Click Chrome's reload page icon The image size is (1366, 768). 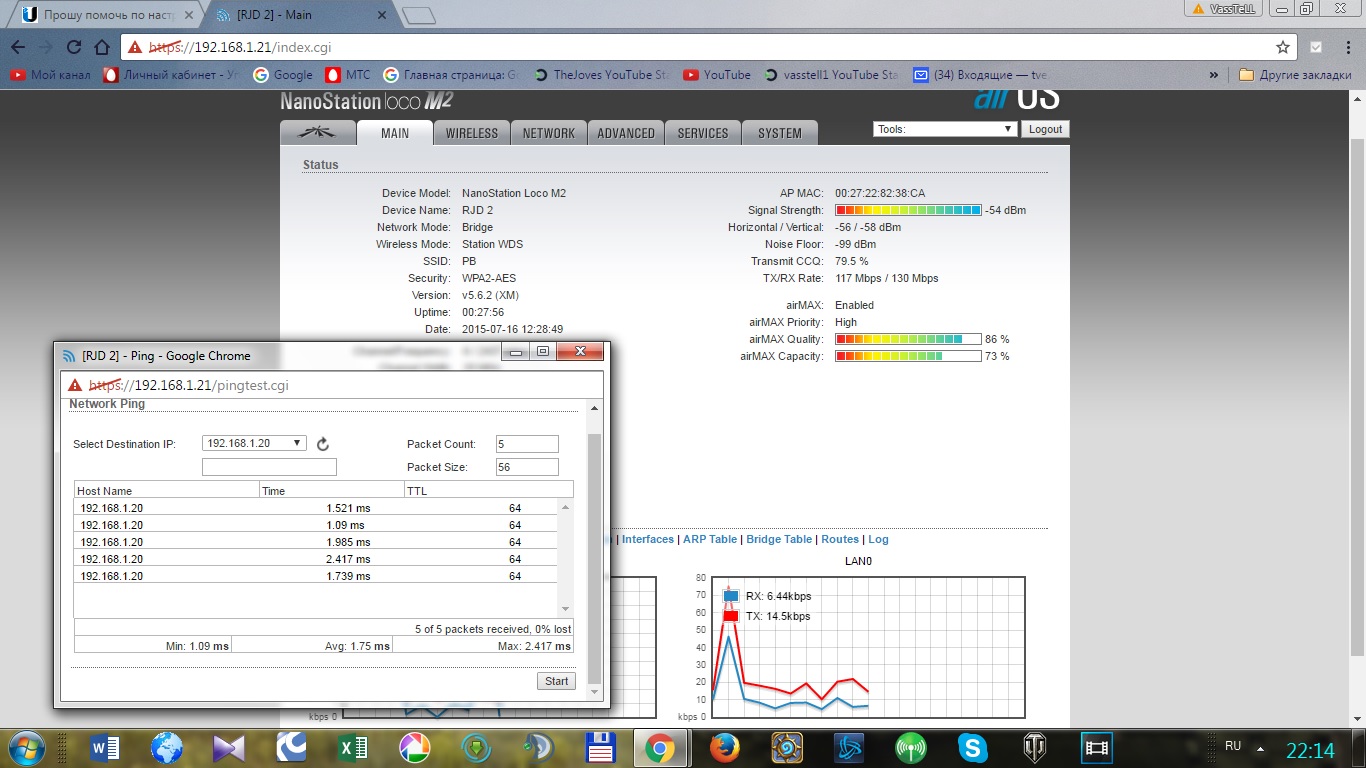coord(73,47)
